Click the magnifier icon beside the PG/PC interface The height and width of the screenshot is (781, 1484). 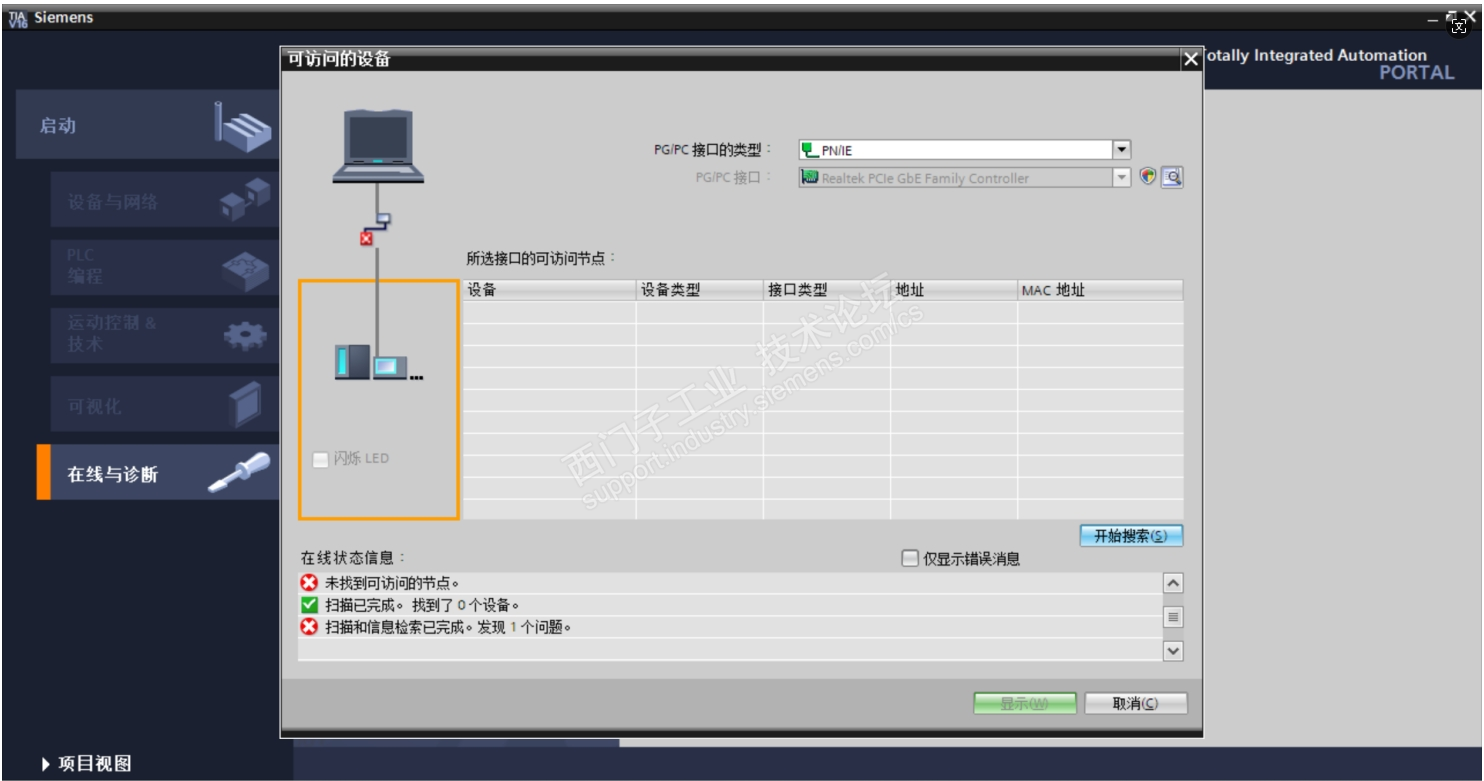pos(1172,178)
